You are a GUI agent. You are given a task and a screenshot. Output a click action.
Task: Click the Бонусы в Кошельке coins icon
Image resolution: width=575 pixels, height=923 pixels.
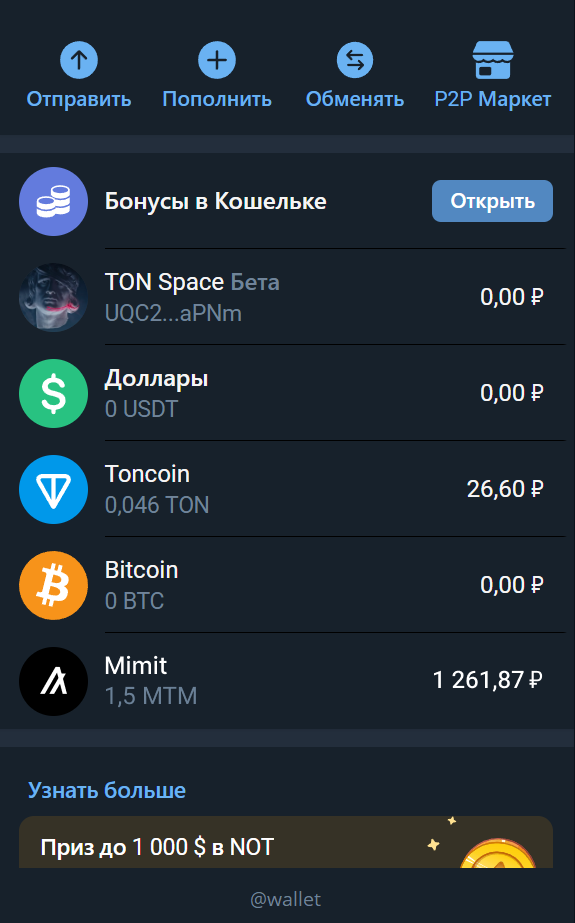pyautogui.click(x=54, y=201)
